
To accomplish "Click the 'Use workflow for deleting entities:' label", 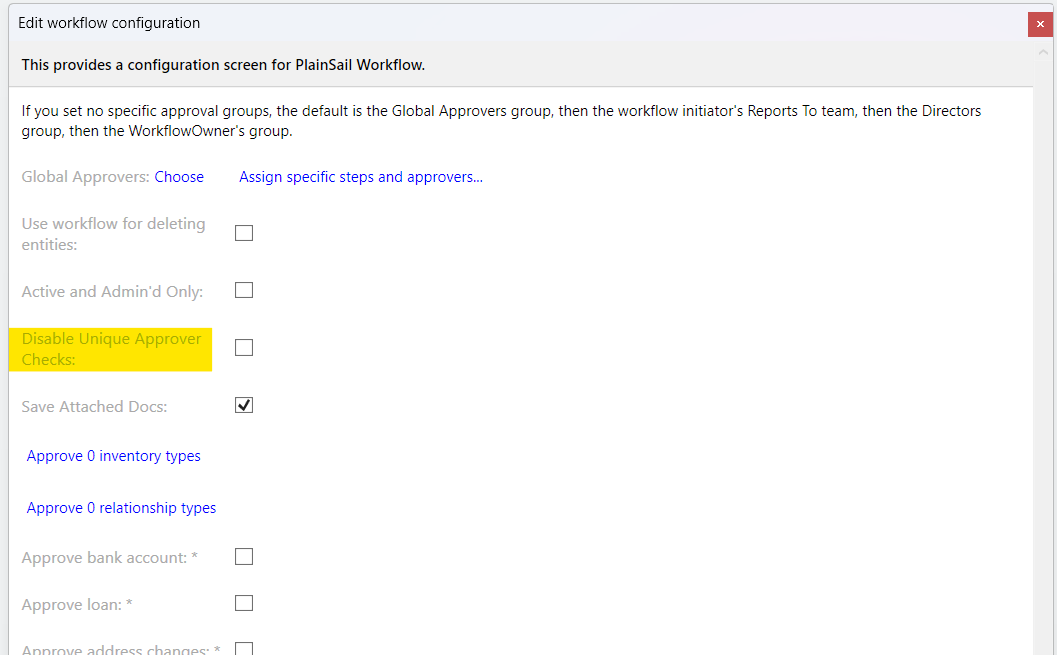I will click(113, 234).
